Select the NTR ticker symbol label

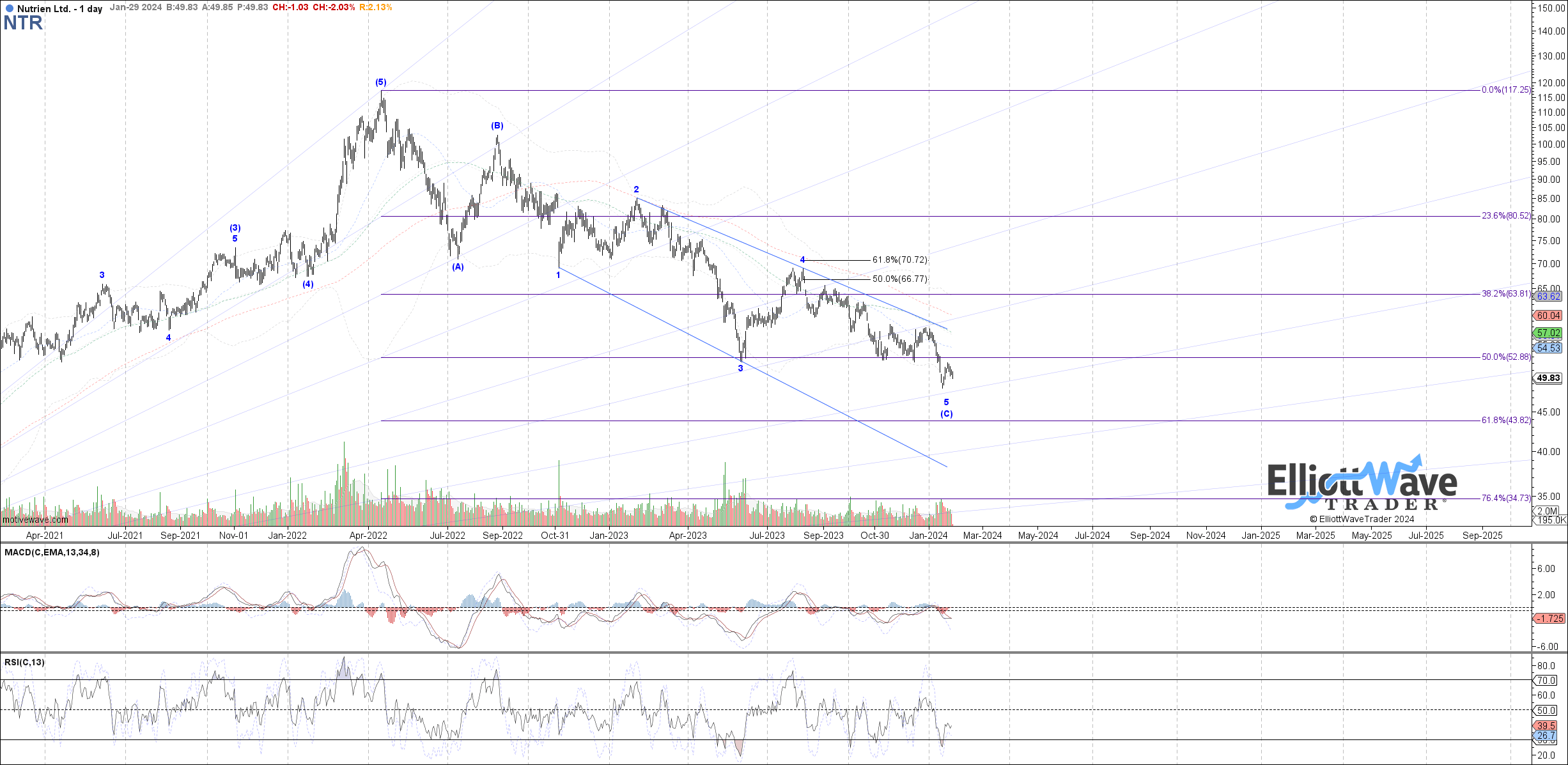23,24
